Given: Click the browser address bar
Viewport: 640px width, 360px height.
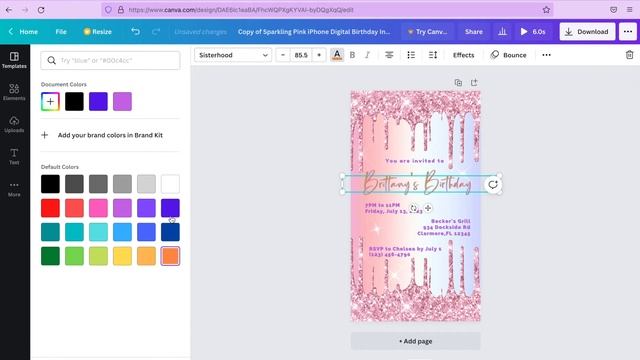Looking at the screenshot, I should [327, 10].
